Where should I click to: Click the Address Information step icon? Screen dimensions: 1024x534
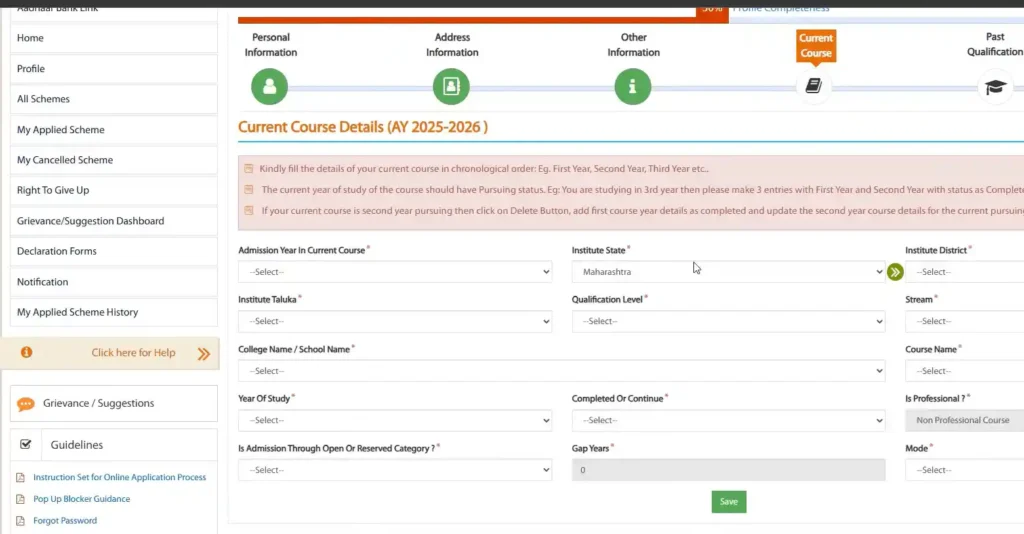451,87
